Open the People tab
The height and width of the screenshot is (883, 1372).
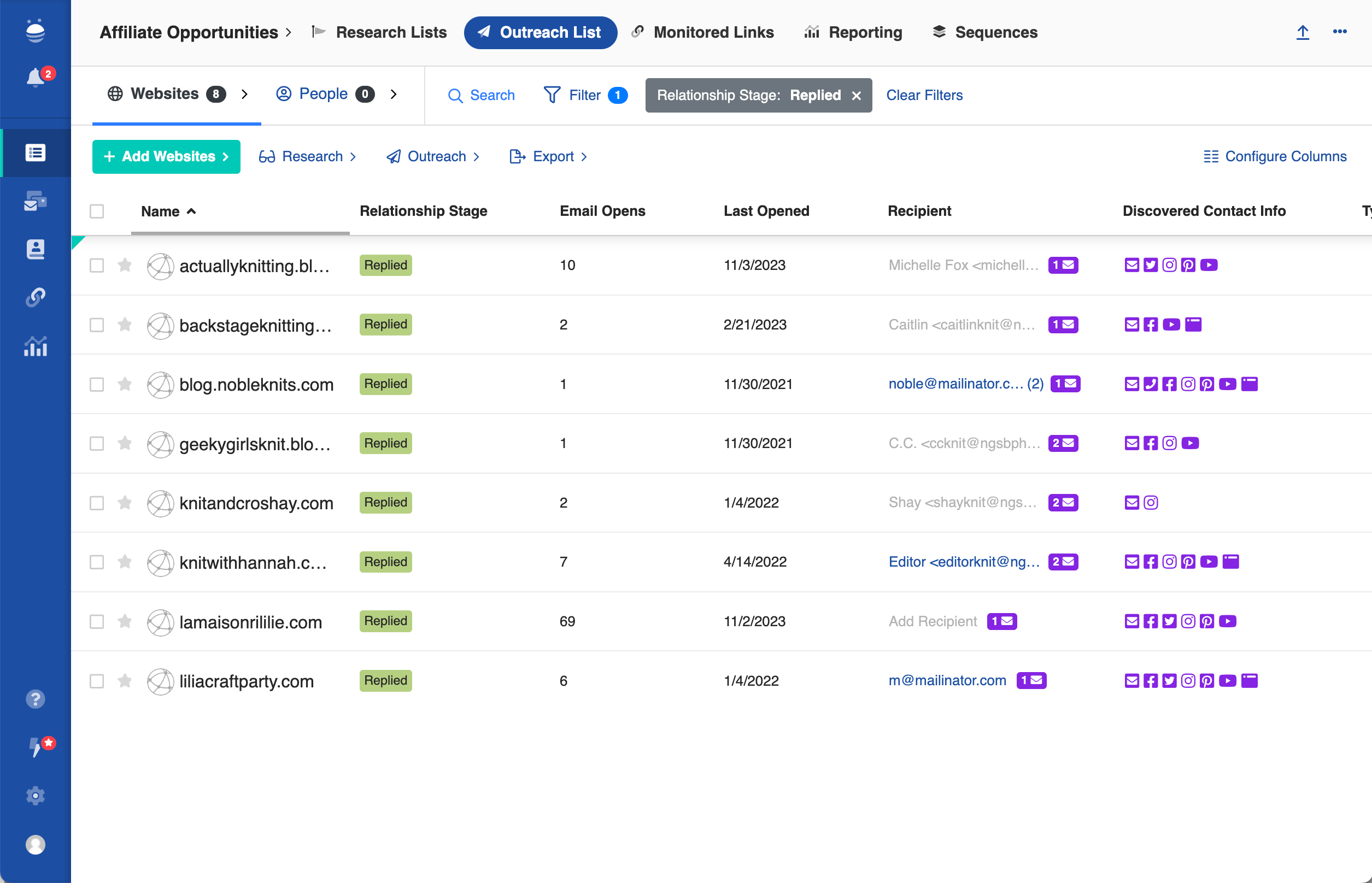coord(324,94)
